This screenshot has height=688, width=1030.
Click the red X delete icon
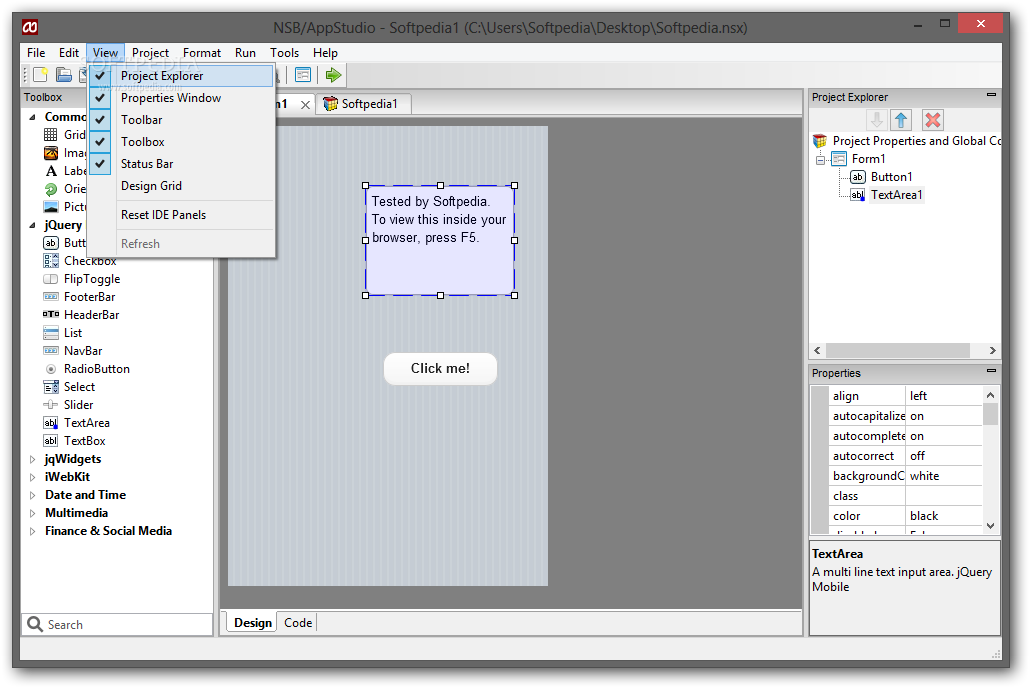tap(932, 120)
